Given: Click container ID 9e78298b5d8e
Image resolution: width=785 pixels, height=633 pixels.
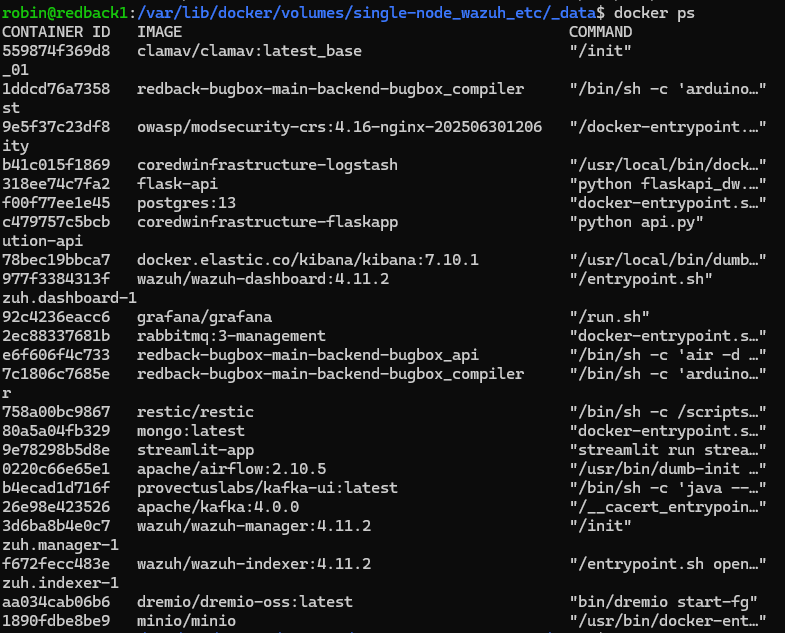Looking at the screenshot, I should pyautogui.click(x=56, y=451).
